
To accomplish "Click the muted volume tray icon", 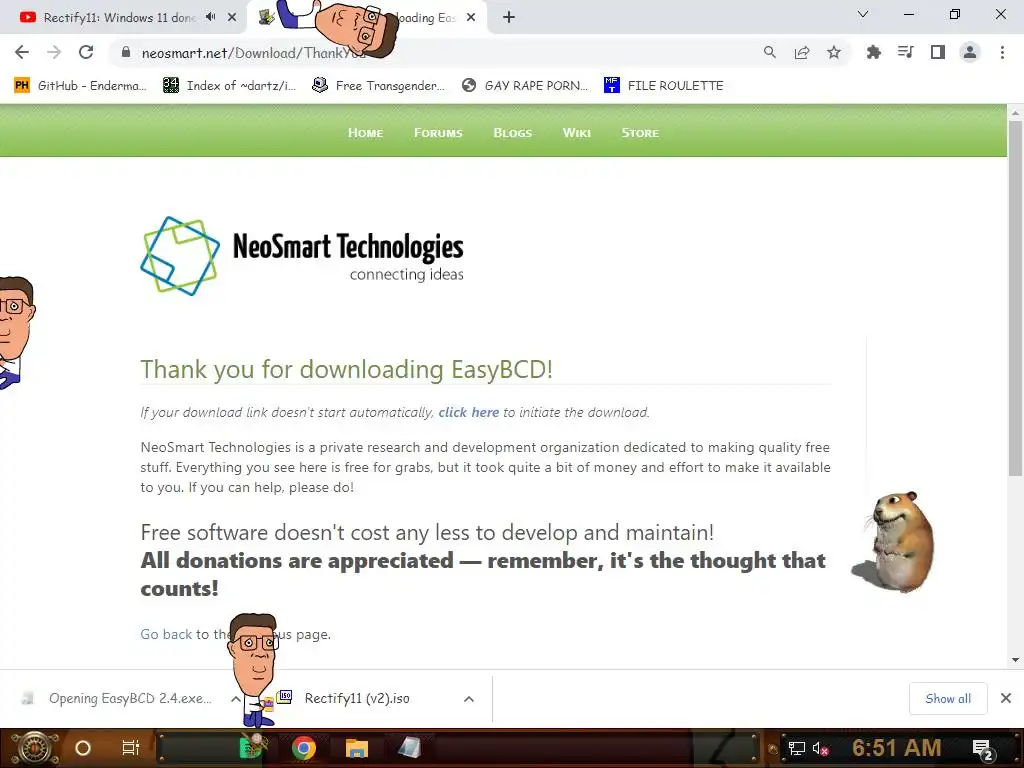I will pos(820,748).
